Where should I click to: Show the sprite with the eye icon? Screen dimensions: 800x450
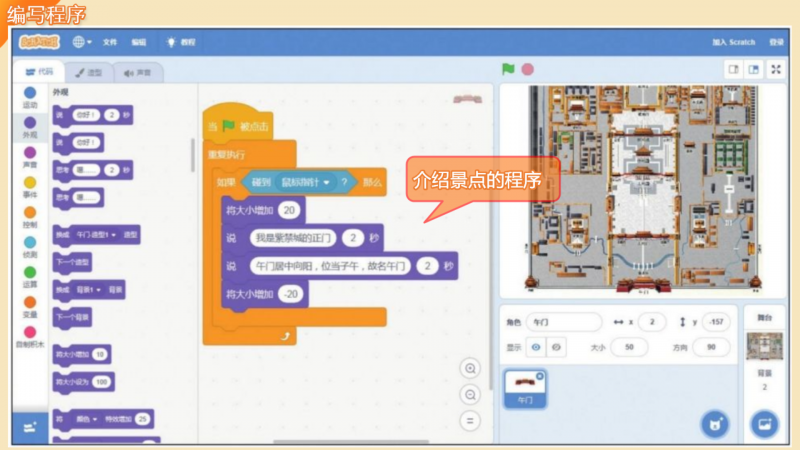click(536, 347)
